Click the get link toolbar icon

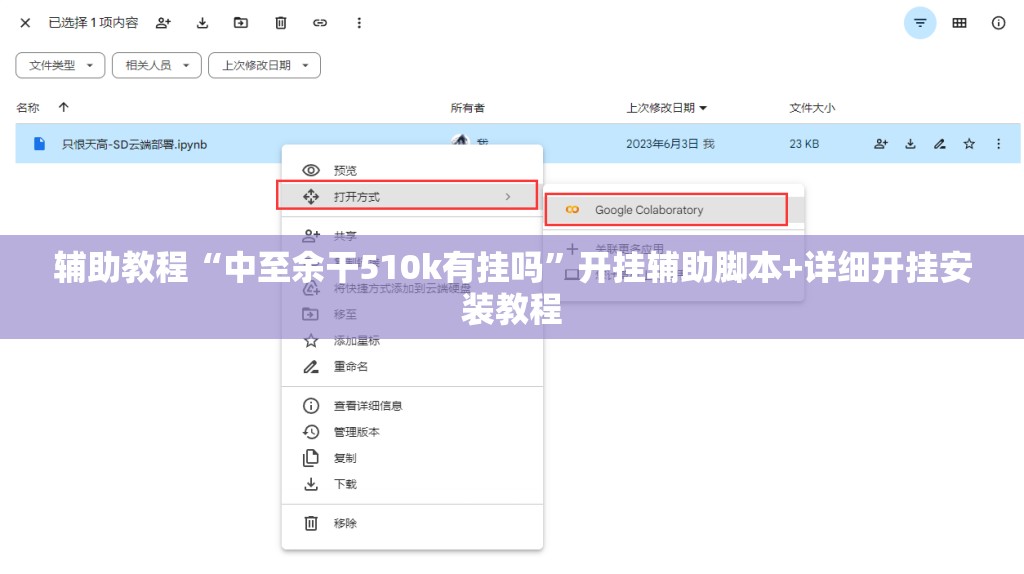point(319,23)
